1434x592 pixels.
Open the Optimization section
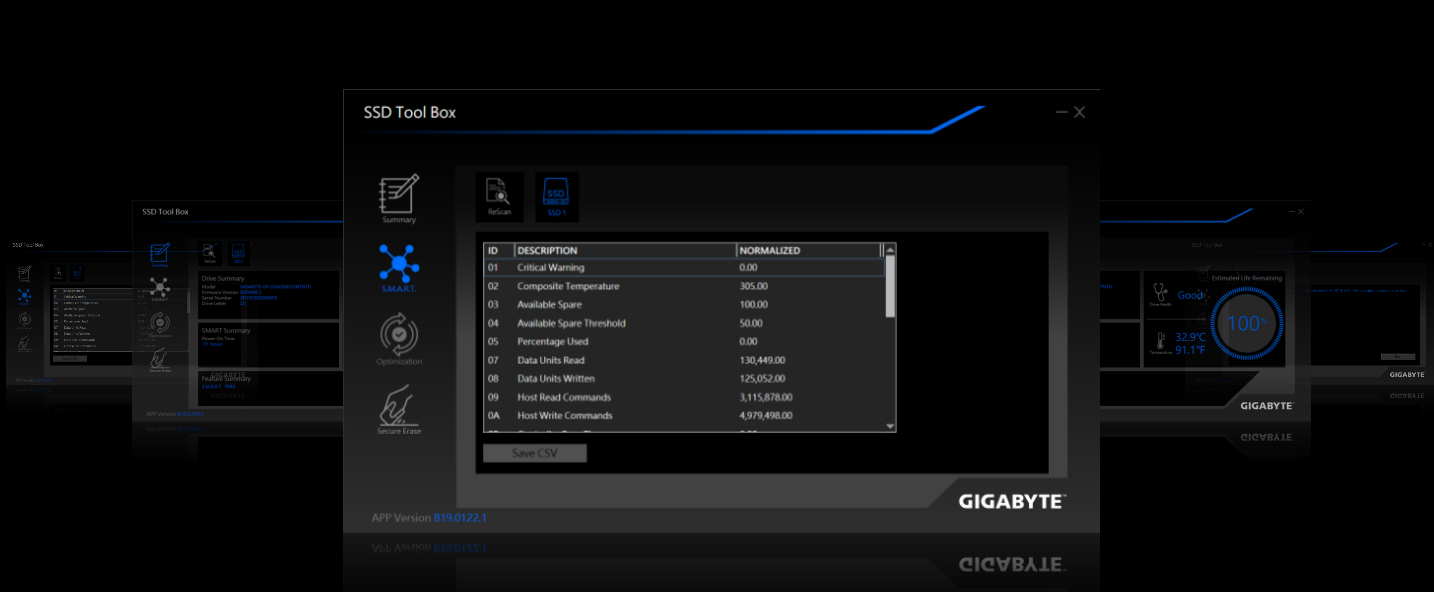click(399, 340)
